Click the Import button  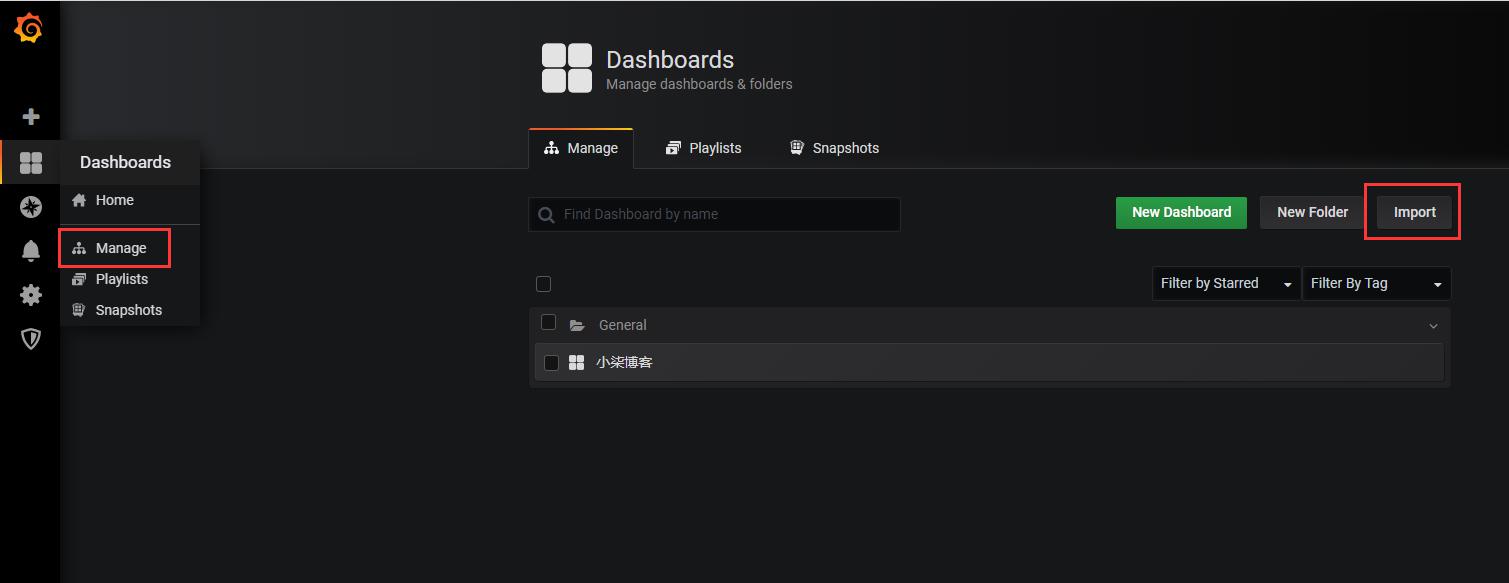click(x=1414, y=212)
